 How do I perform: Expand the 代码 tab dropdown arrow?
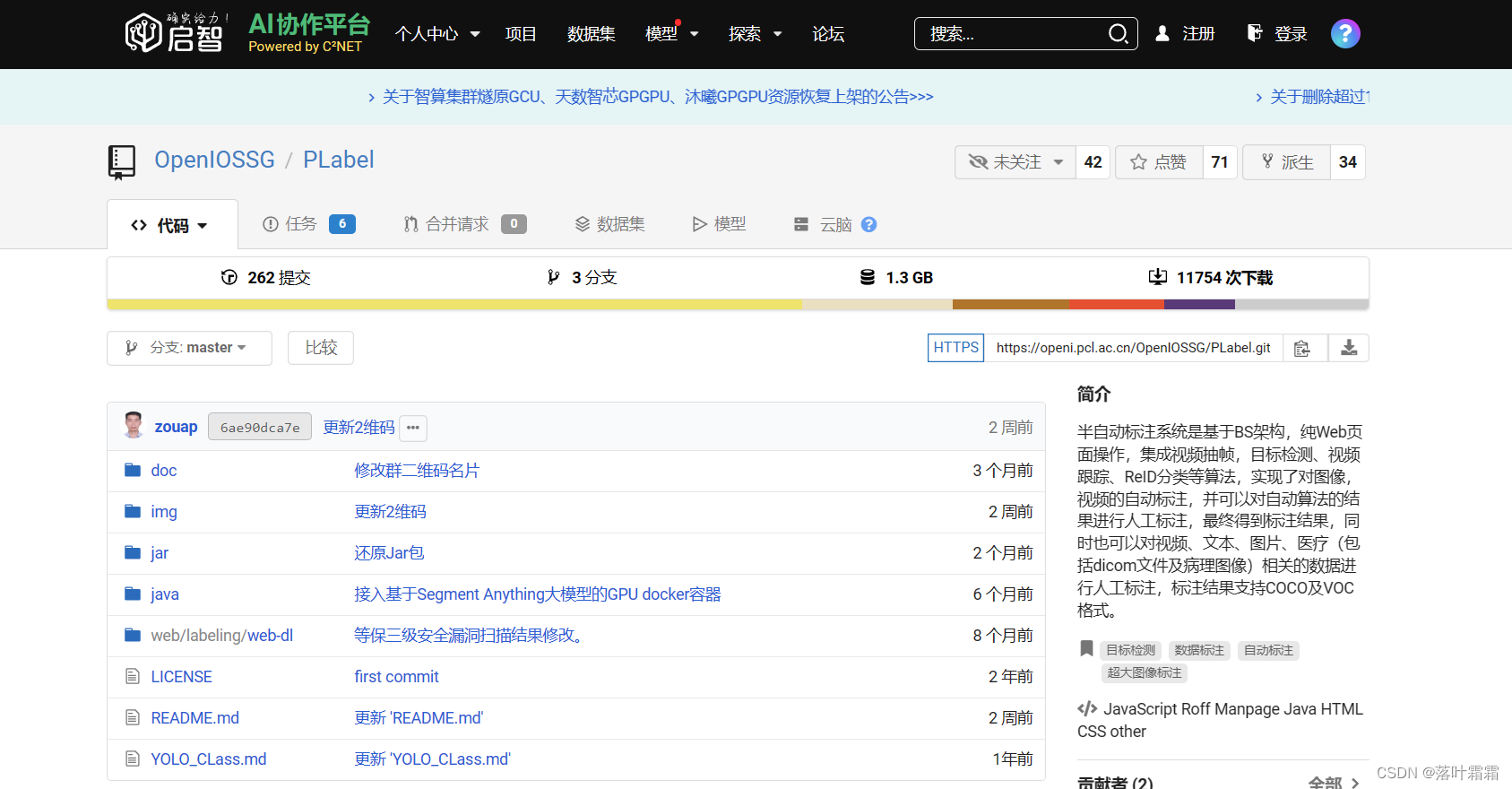point(203,226)
